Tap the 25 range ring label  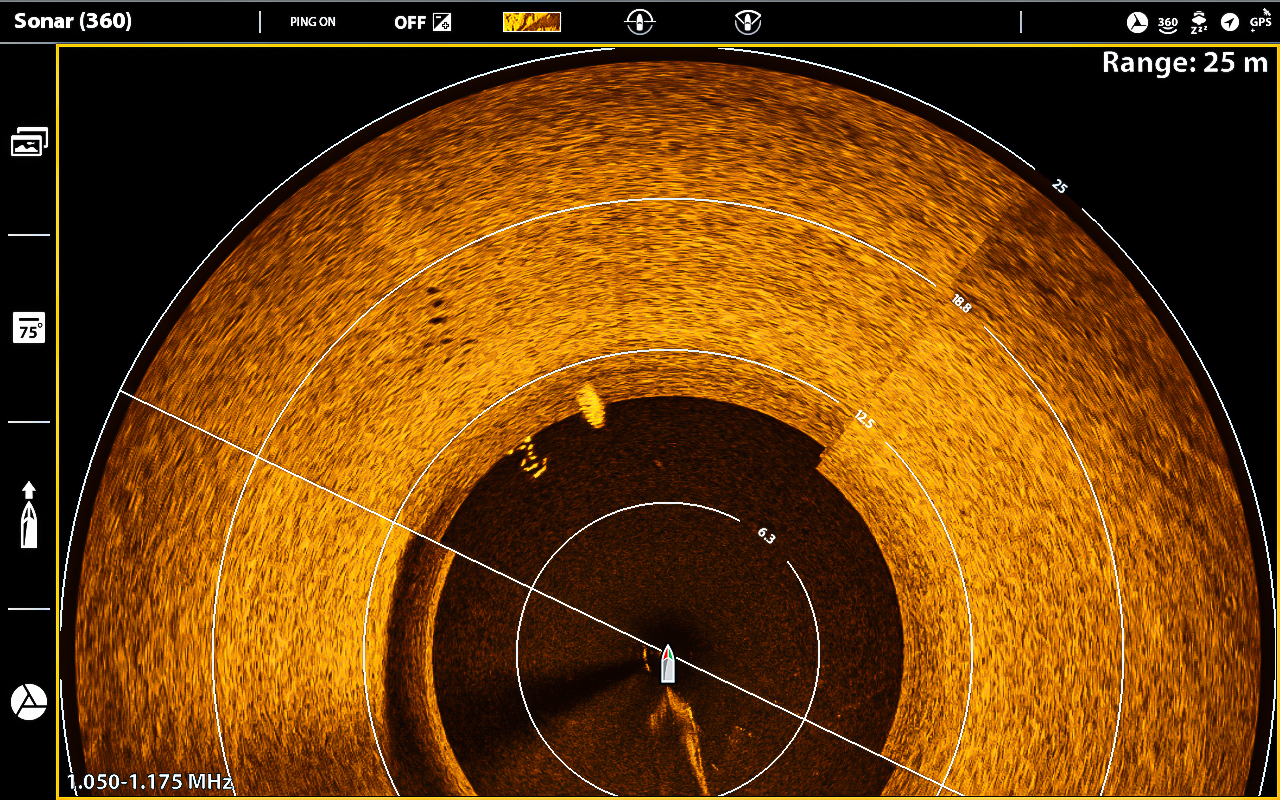[x=1060, y=186]
